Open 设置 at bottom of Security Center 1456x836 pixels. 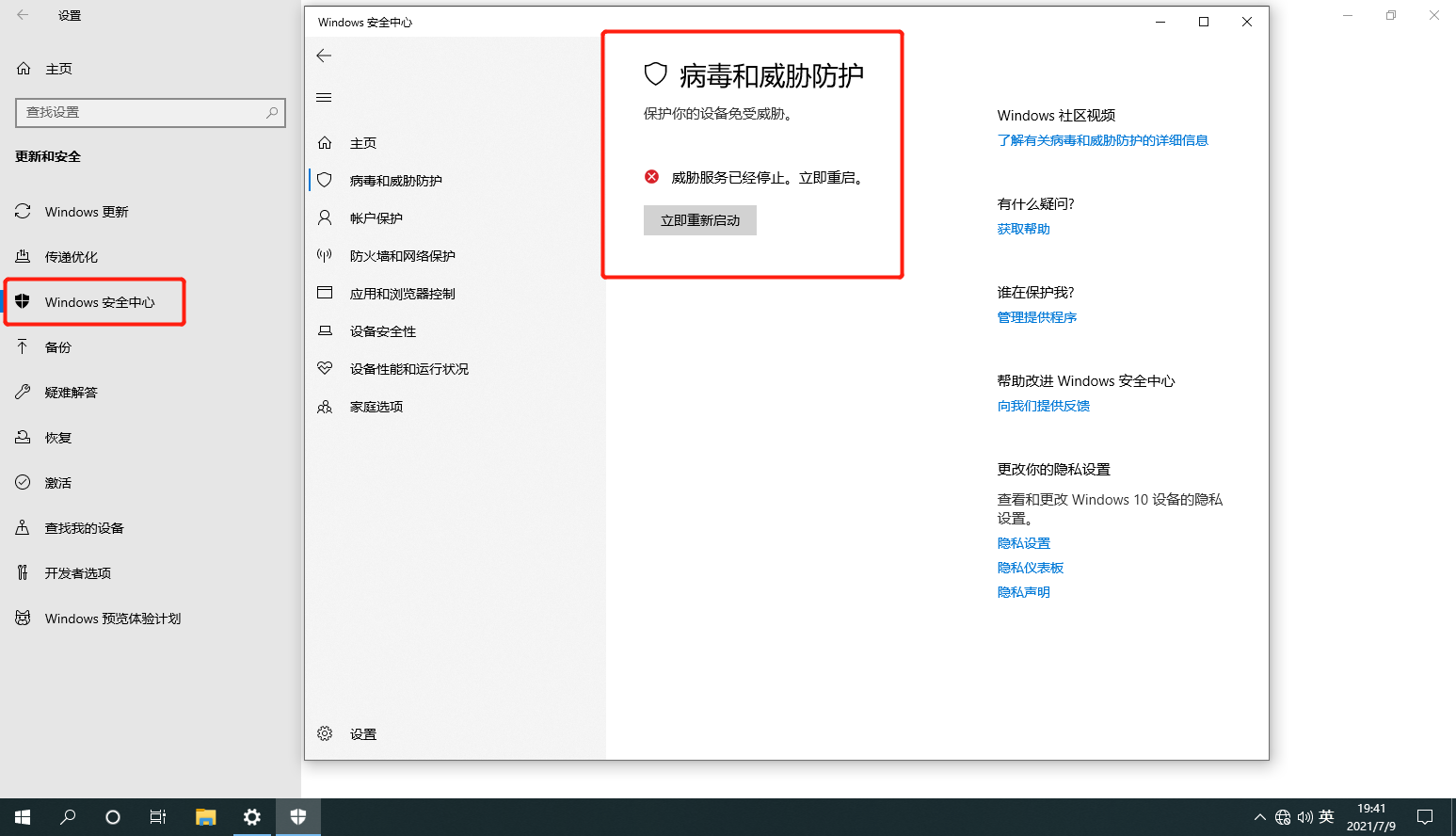(x=363, y=734)
